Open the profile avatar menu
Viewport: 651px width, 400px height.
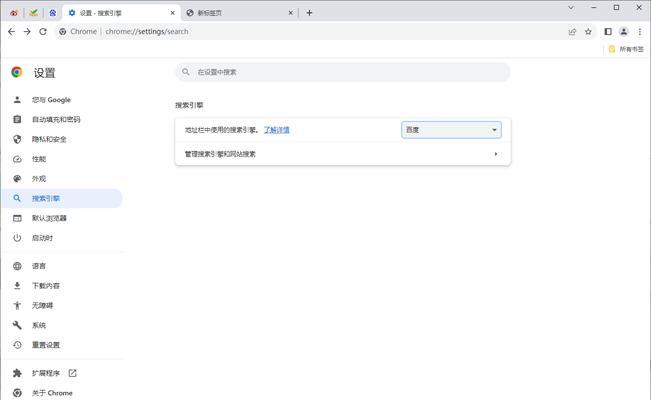tap(624, 32)
